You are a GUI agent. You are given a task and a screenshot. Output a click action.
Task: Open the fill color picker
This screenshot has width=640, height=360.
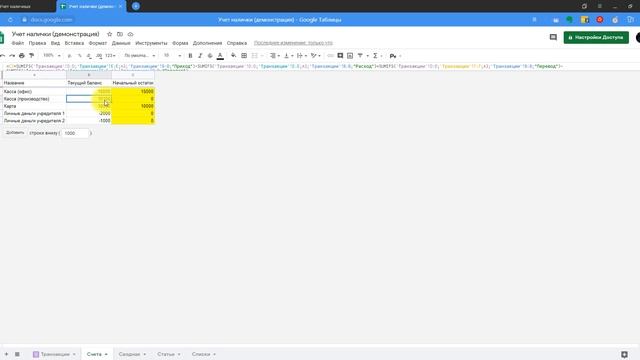pyautogui.click(x=233, y=56)
